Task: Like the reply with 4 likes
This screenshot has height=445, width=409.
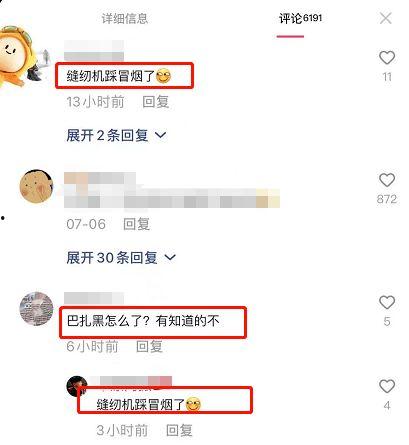Action: click(387, 386)
